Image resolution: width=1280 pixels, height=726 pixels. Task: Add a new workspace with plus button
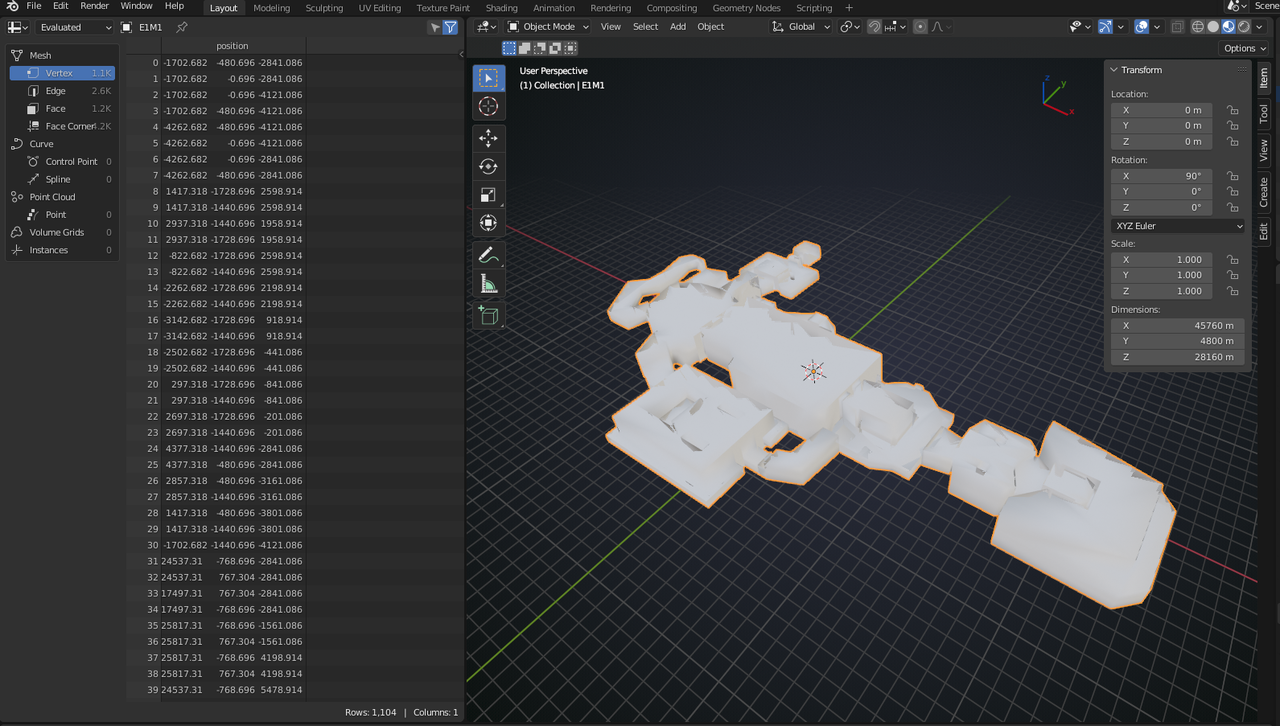849,7
